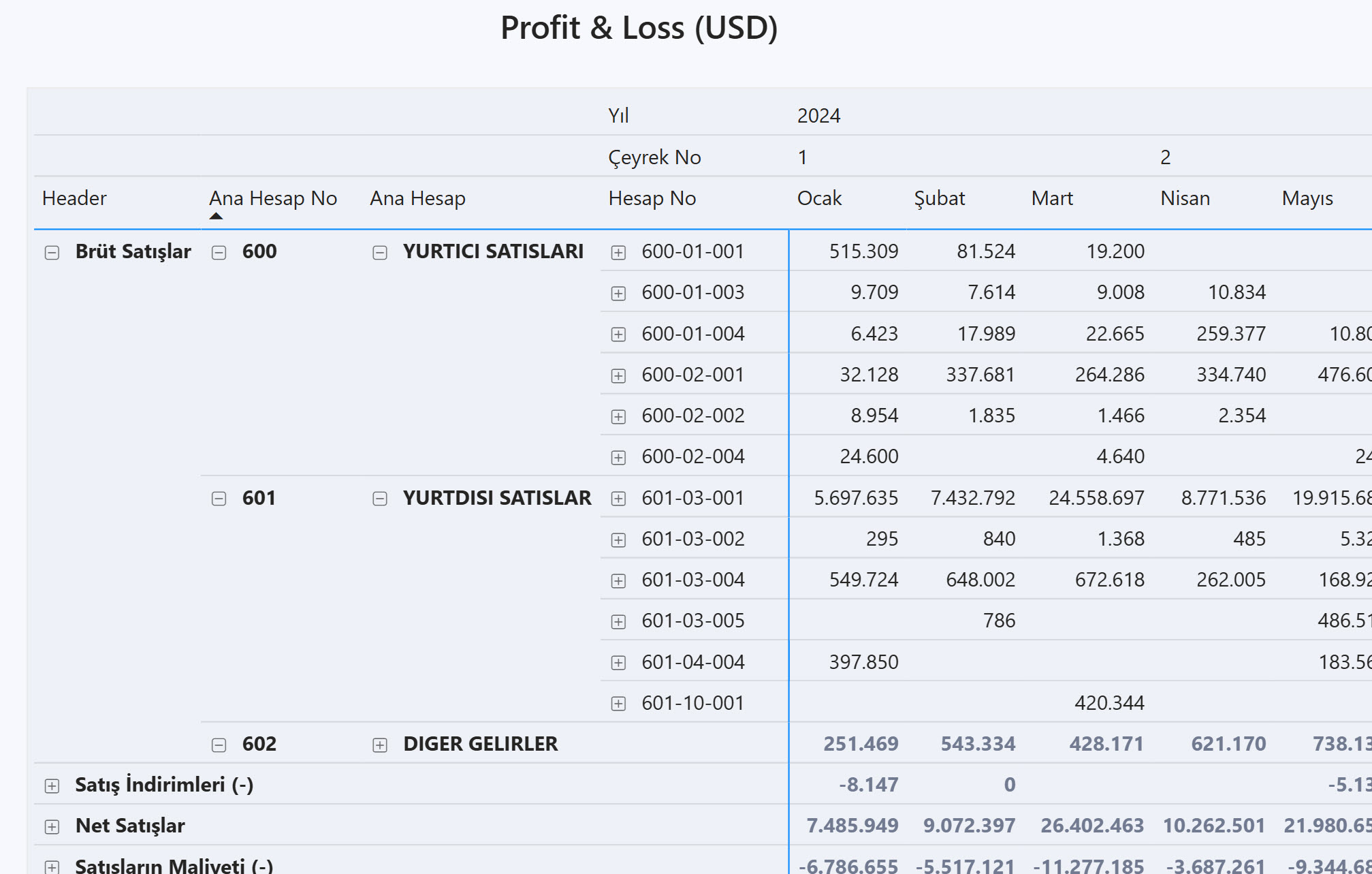Expand account 601-04-004
Viewport: 1372px width, 874px height.
click(x=618, y=663)
